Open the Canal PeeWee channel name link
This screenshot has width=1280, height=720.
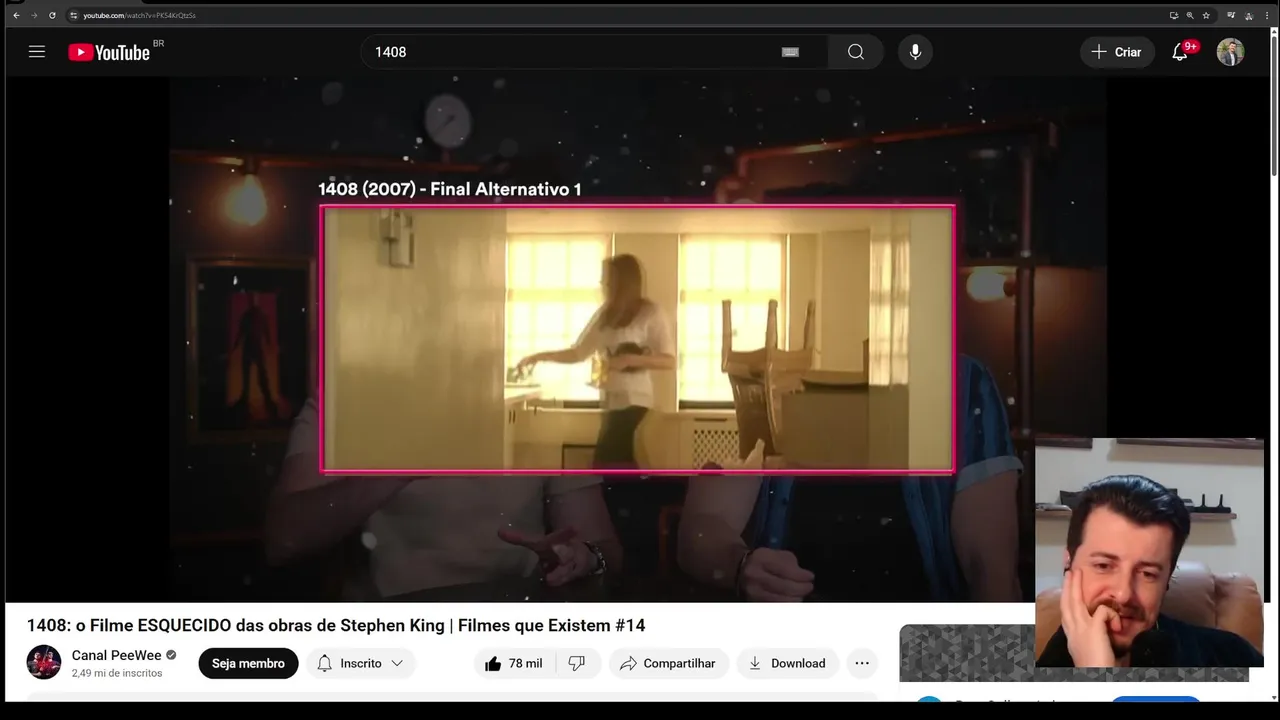pos(116,655)
